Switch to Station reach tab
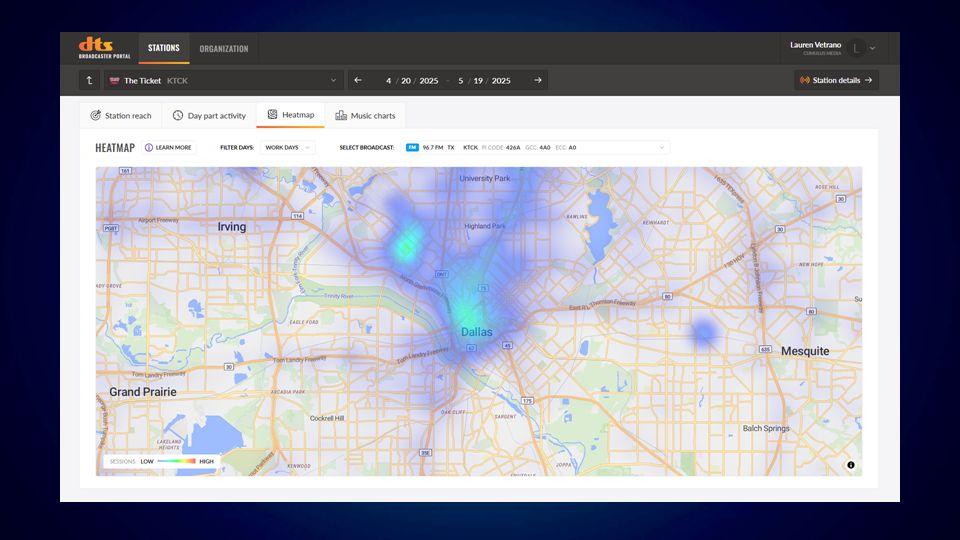The width and height of the screenshot is (960, 540). [121, 115]
